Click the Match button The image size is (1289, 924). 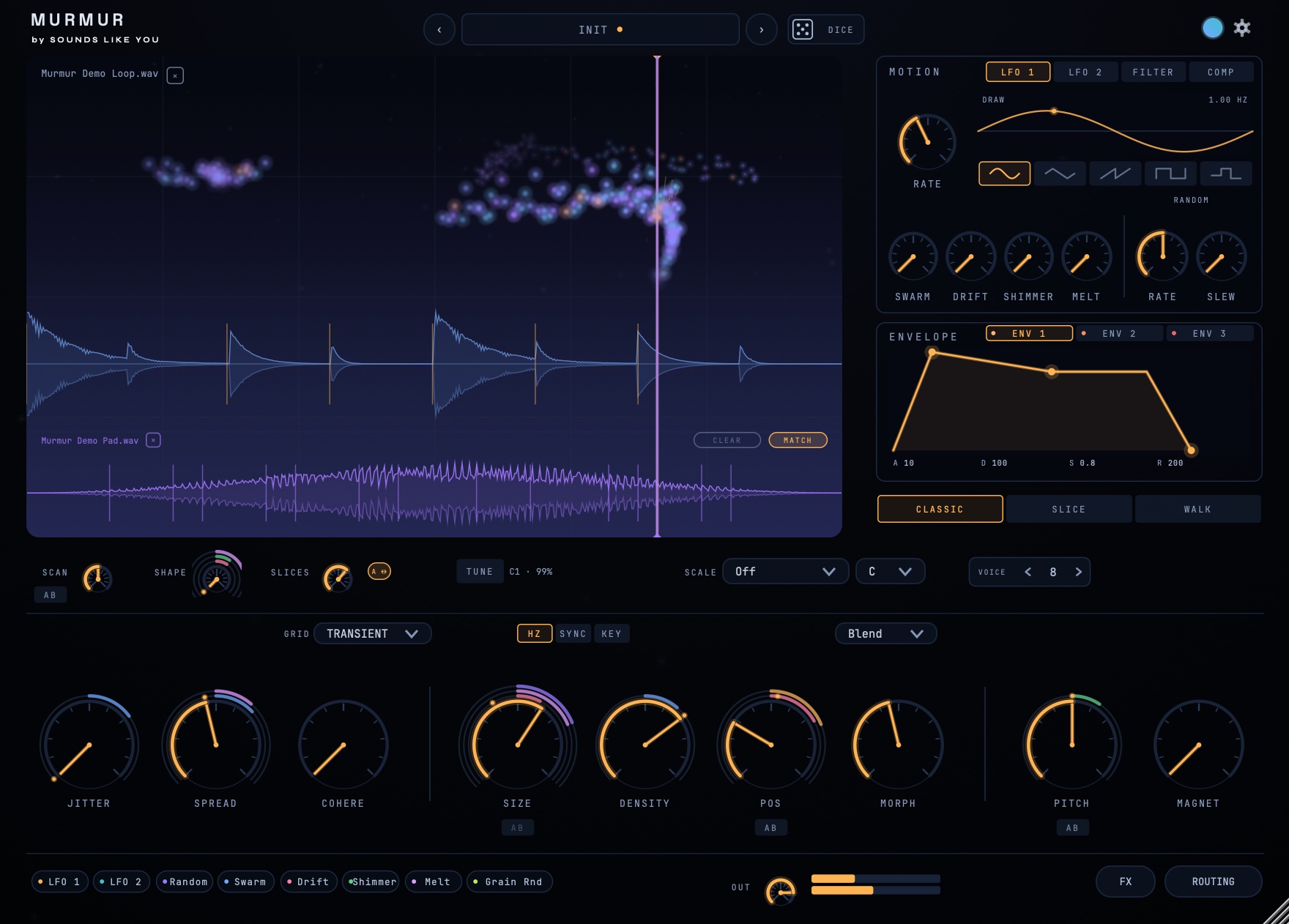(x=798, y=440)
